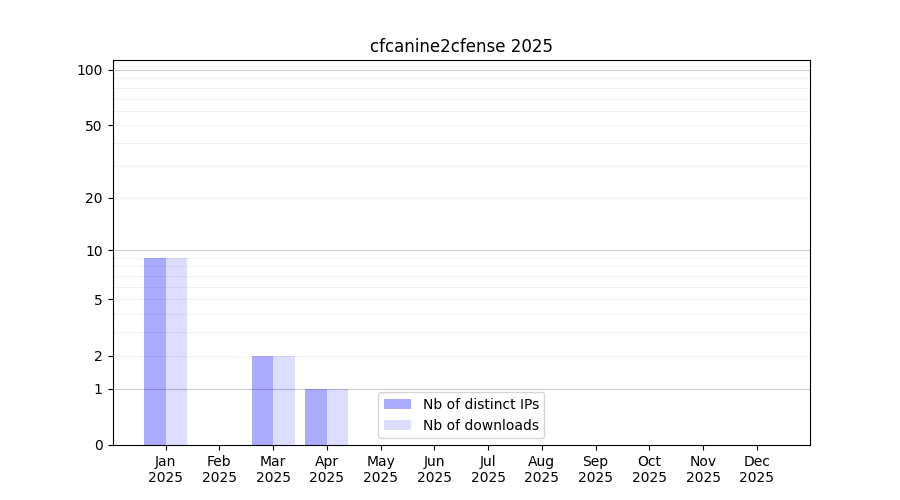The width and height of the screenshot is (900, 500).
Task: Click the Dec 2025 x-axis label
Action: pyautogui.click(x=756, y=469)
